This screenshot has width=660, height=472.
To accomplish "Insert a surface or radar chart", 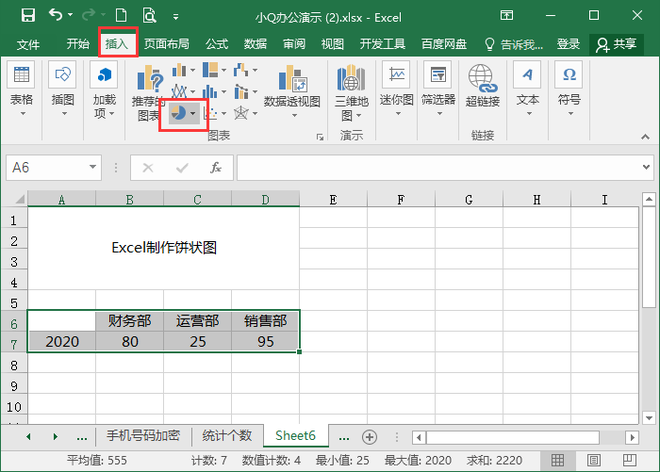I will pos(245,113).
